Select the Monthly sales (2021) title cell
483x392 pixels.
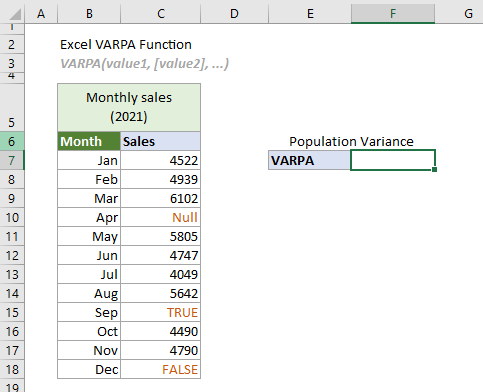pyautogui.click(x=129, y=107)
